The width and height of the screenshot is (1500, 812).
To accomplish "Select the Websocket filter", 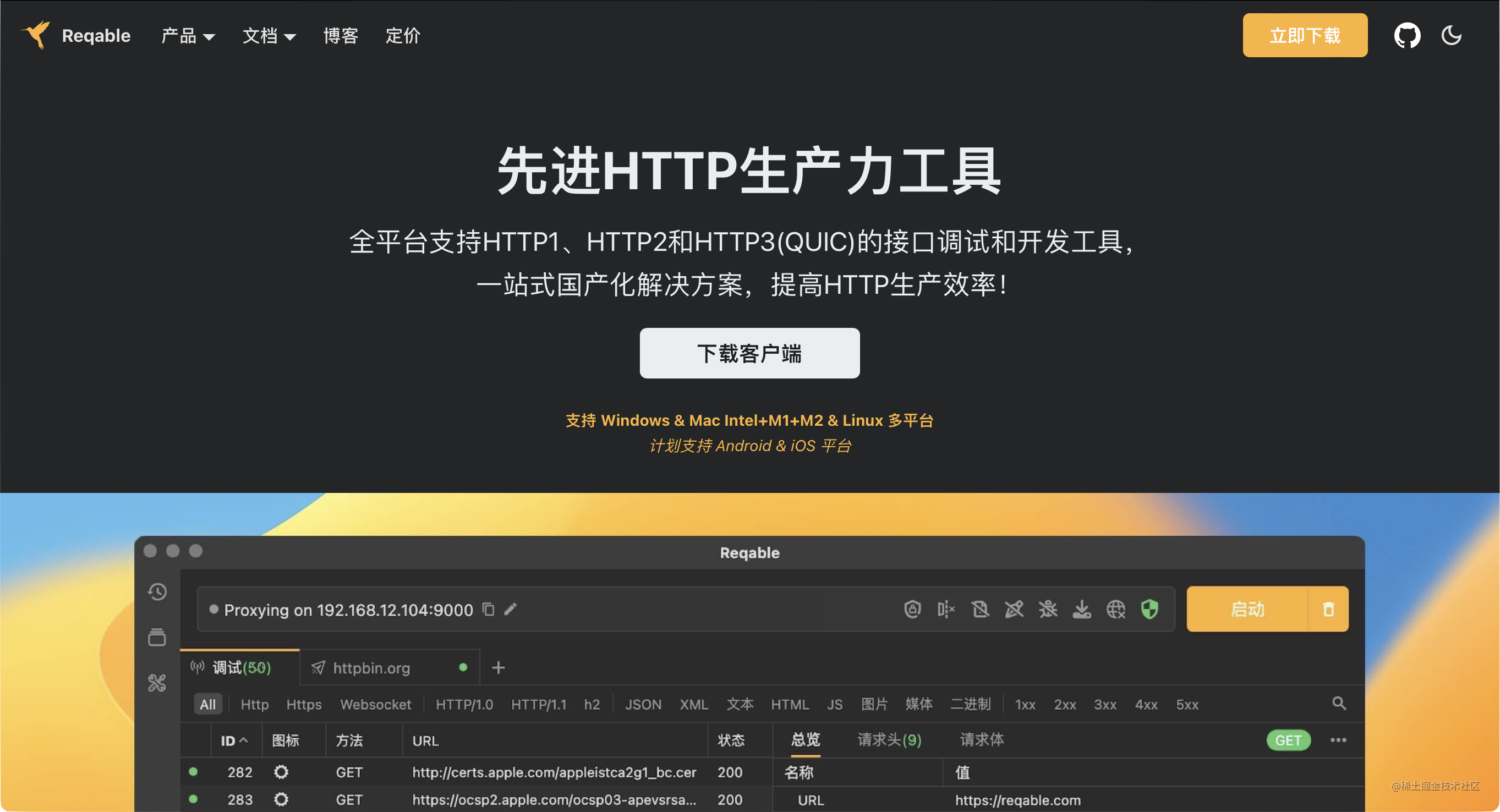I will tap(376, 704).
